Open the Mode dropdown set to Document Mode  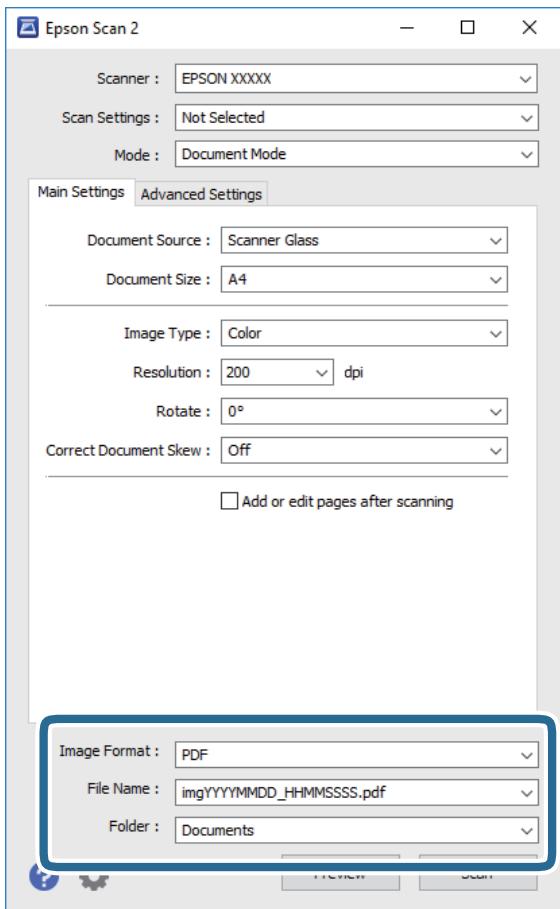click(356, 154)
